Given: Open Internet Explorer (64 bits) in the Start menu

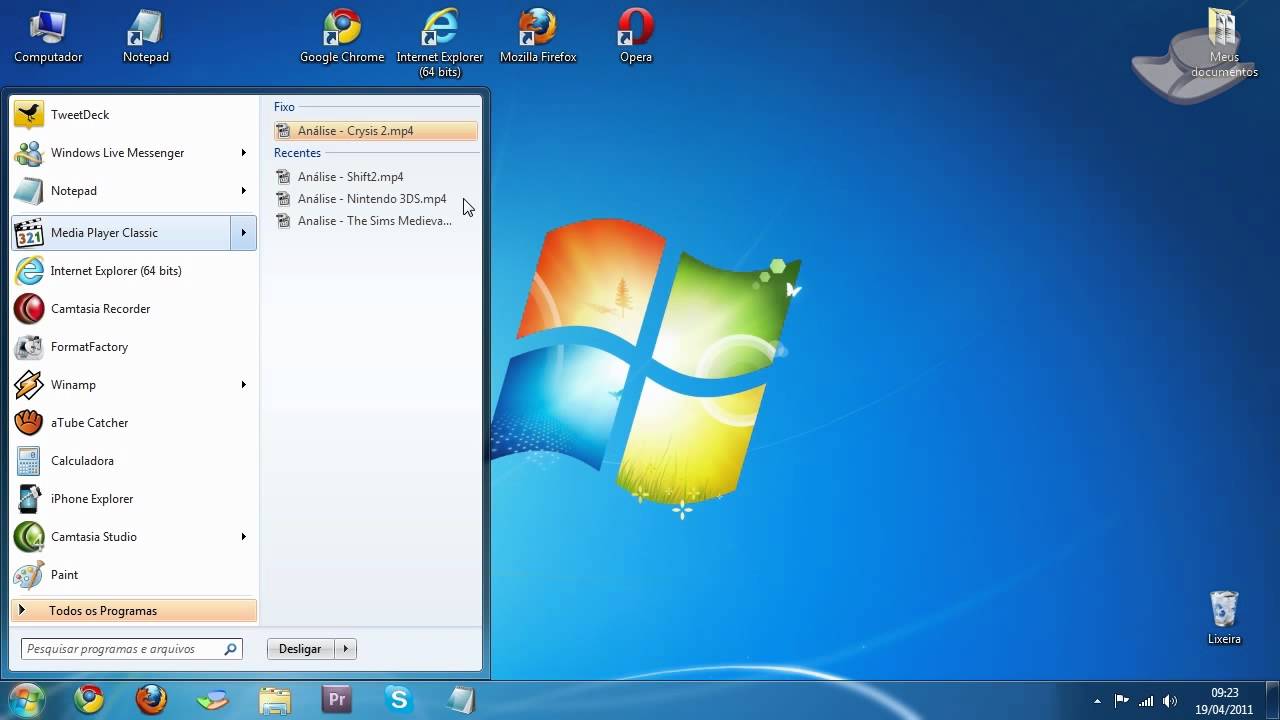Looking at the screenshot, I should pyautogui.click(x=134, y=271).
